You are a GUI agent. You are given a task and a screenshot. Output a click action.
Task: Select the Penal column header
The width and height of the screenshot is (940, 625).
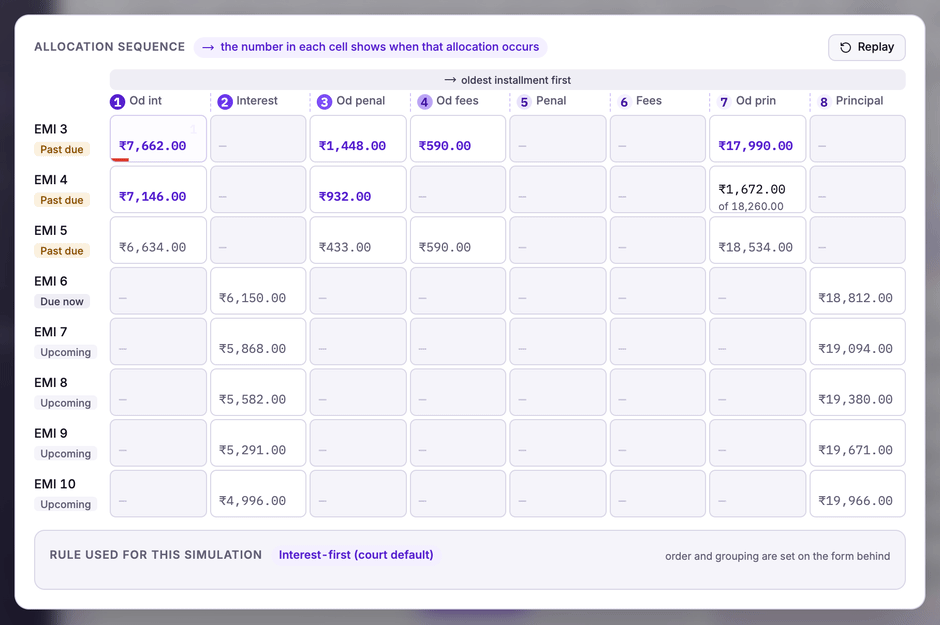(551, 101)
